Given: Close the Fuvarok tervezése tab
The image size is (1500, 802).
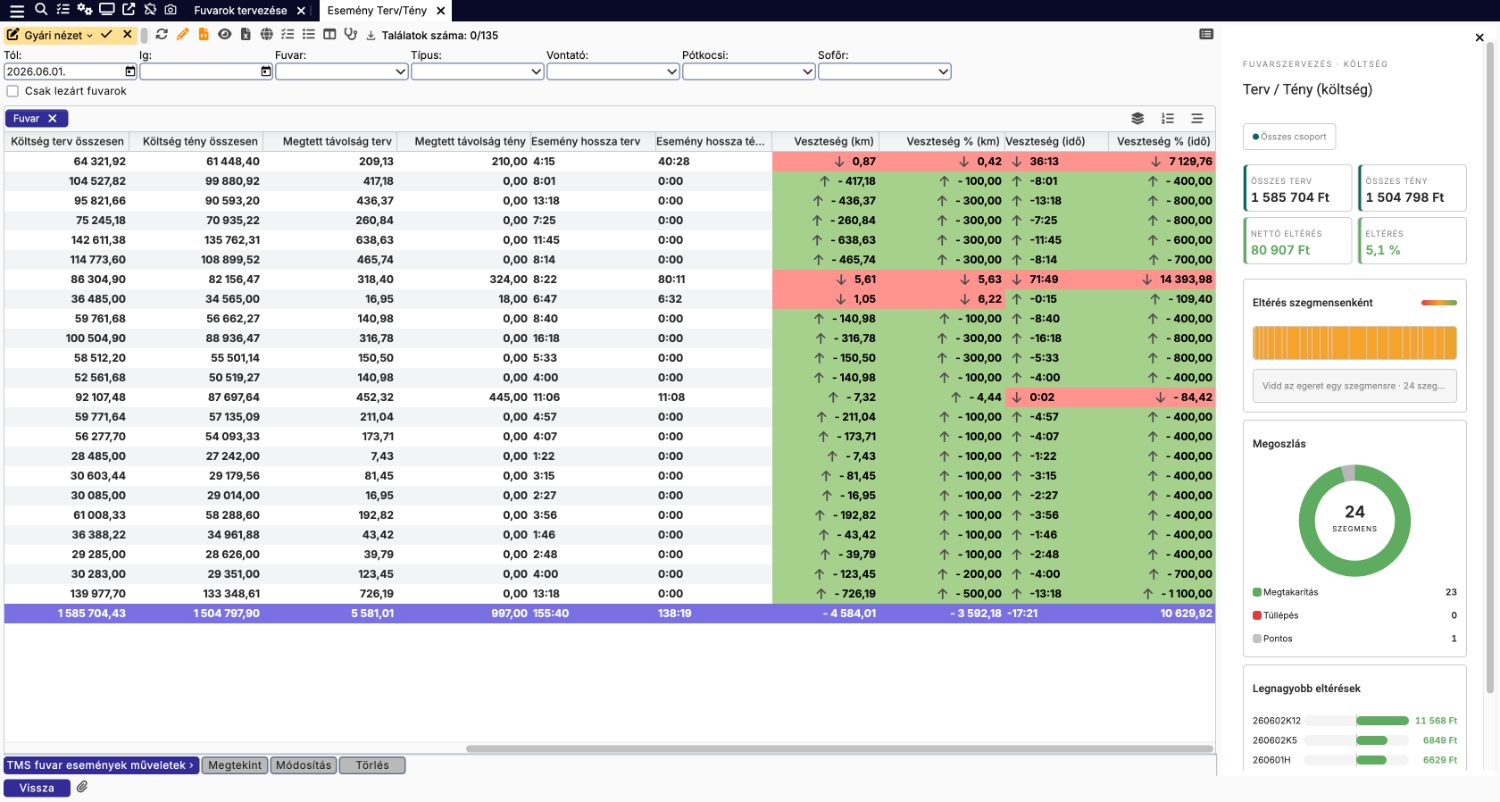Looking at the screenshot, I should tap(301, 10).
